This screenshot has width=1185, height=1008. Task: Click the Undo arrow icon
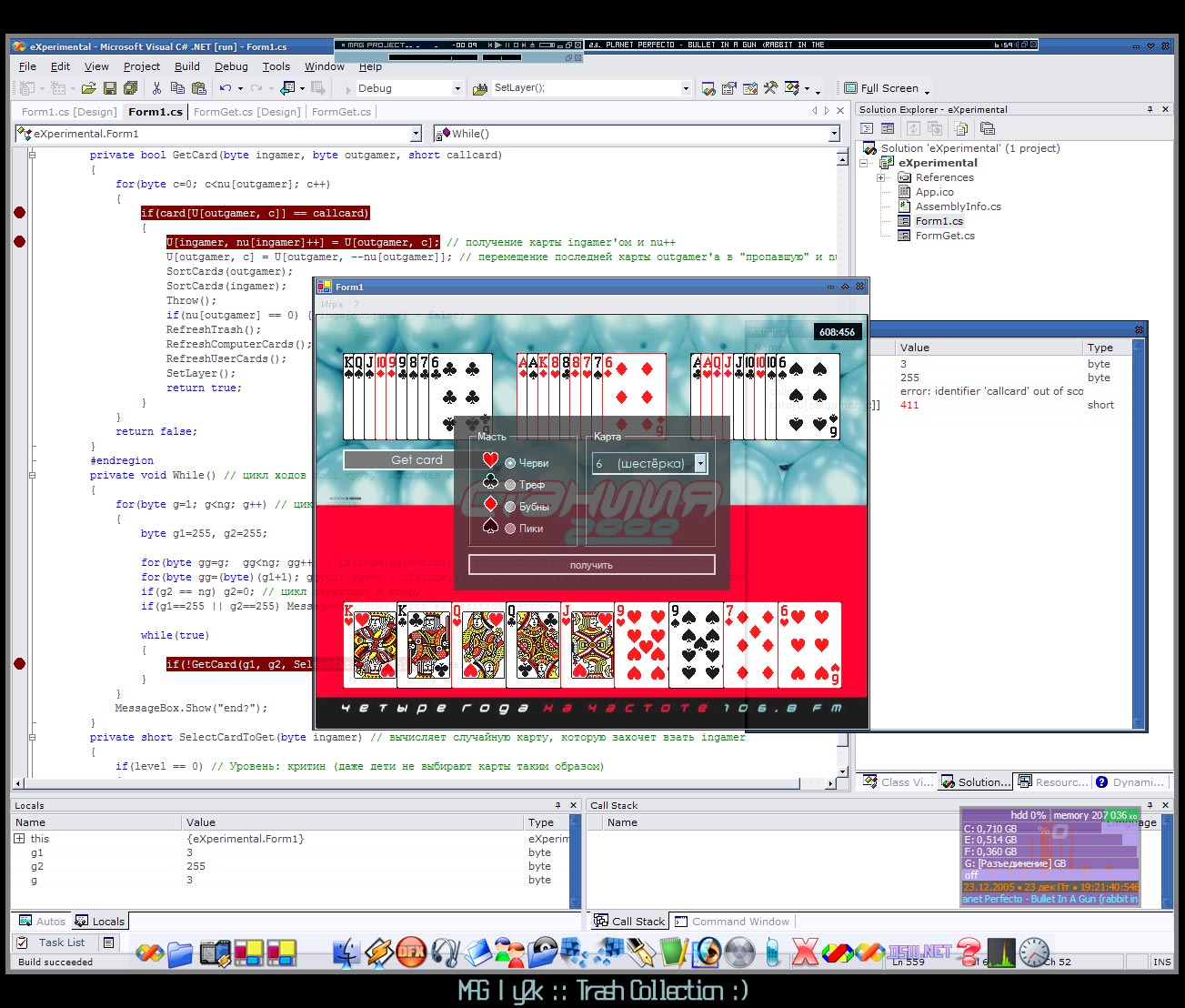point(225,88)
